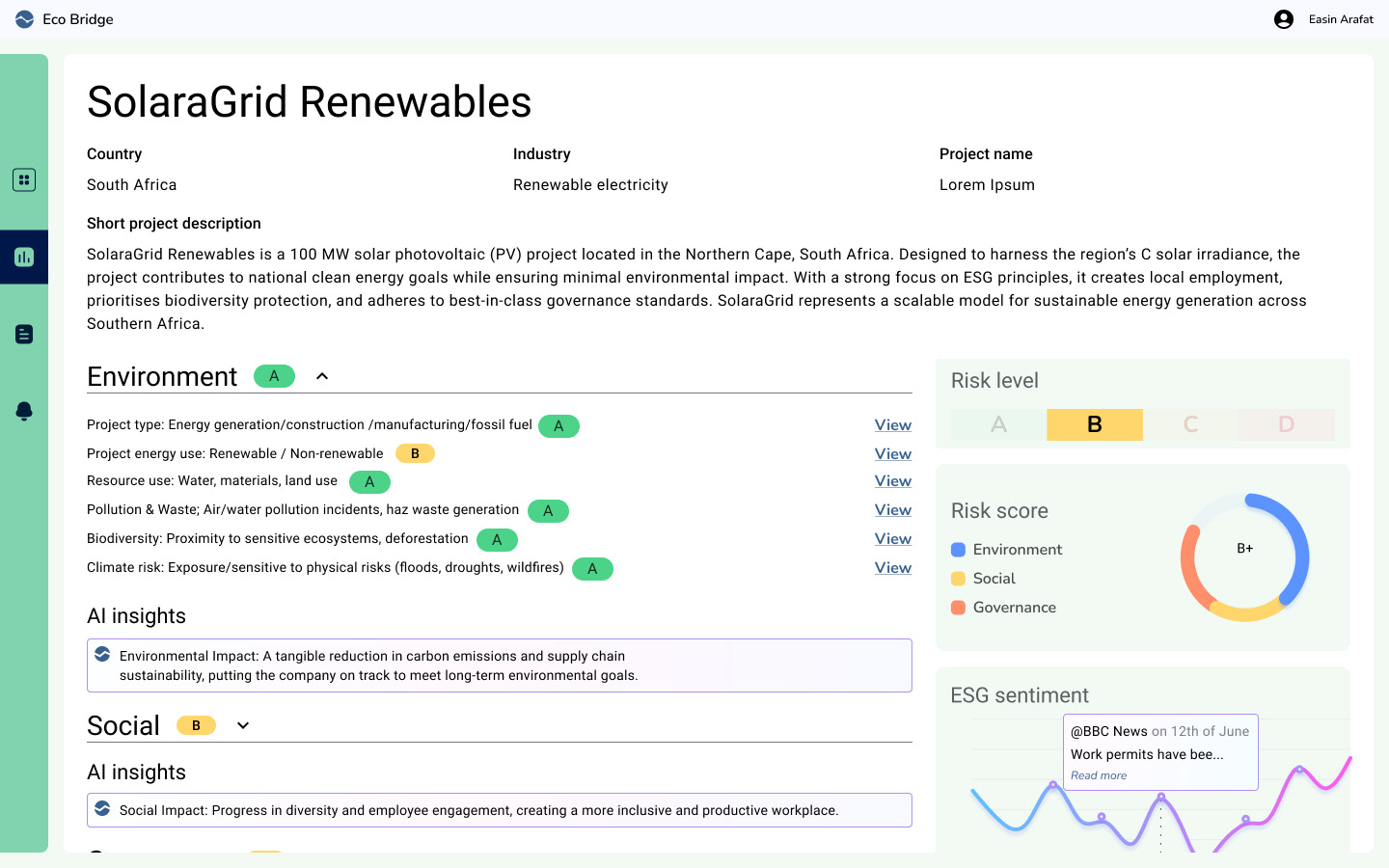Open notifications bell in sidebar
Image resolution: width=1389 pixels, height=868 pixels.
point(24,412)
